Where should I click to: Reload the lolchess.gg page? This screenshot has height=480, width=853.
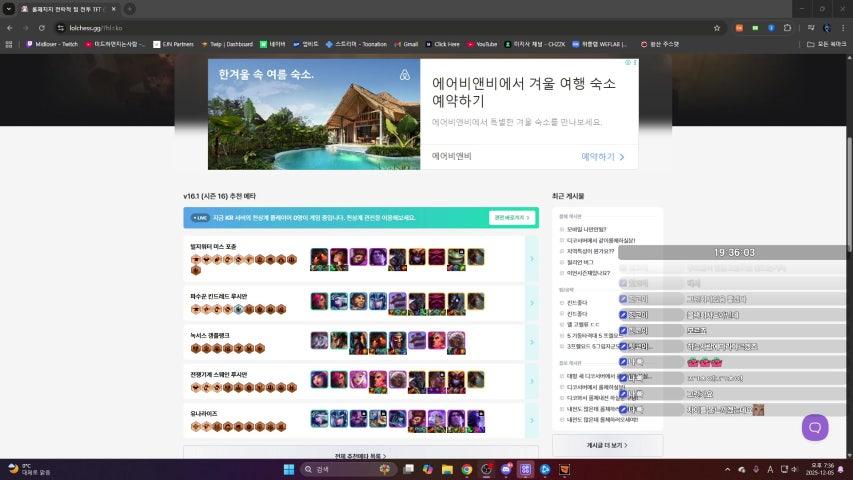(41, 28)
